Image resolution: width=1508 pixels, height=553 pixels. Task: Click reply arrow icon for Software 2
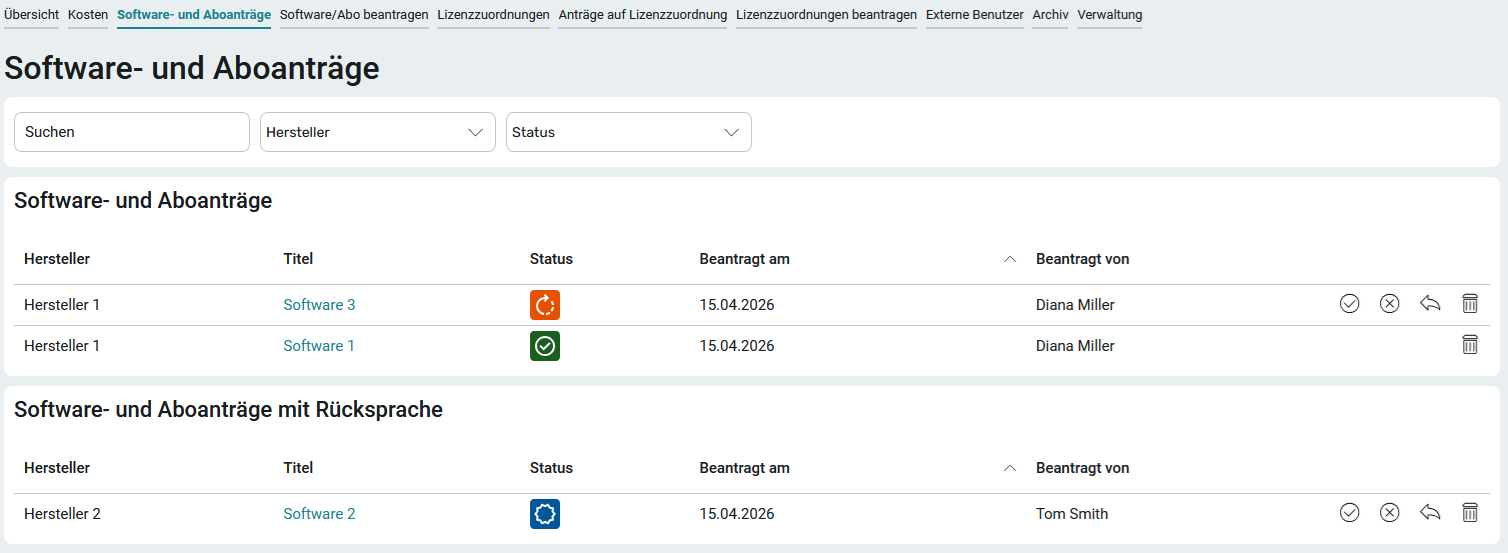coord(1430,513)
